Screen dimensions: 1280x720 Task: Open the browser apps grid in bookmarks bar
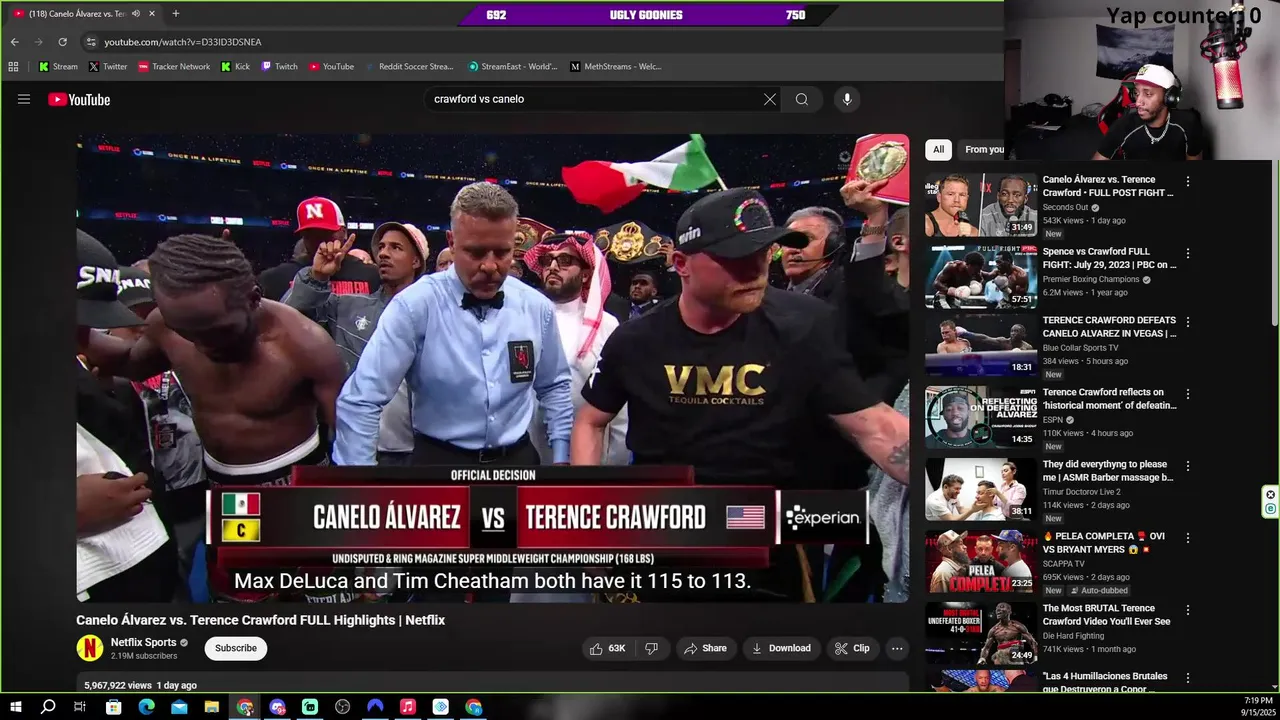[13, 67]
